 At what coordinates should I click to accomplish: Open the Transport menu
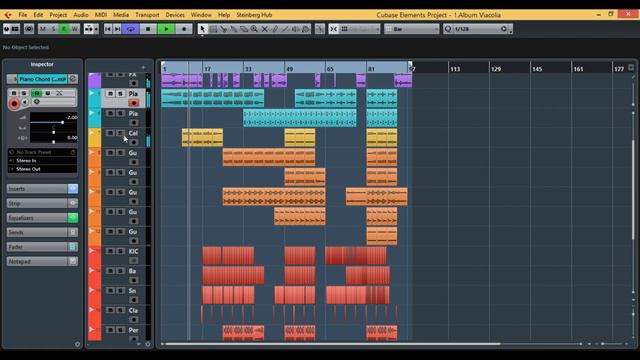coord(147,15)
